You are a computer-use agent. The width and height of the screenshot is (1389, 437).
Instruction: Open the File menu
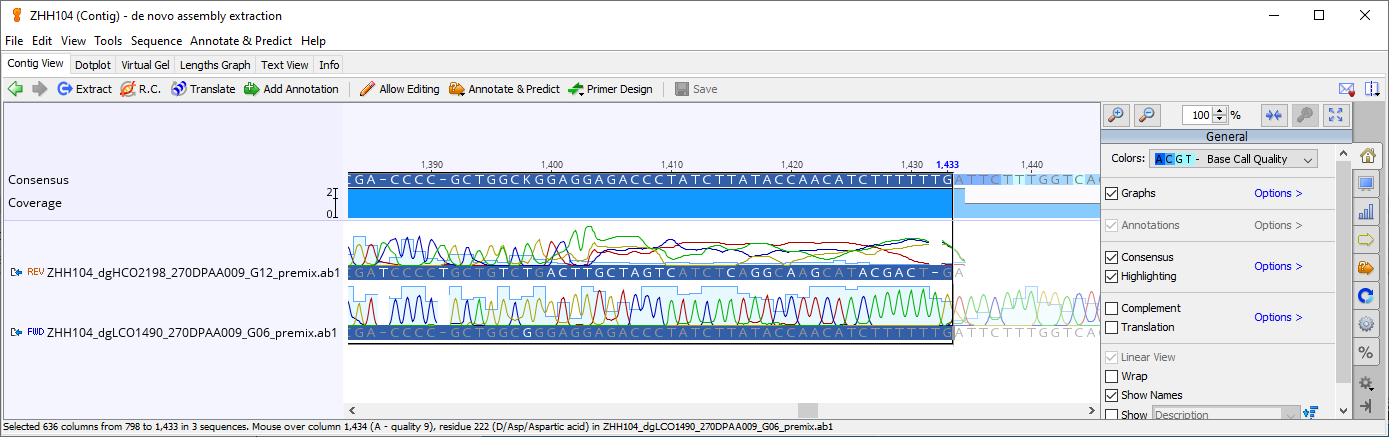click(14, 41)
